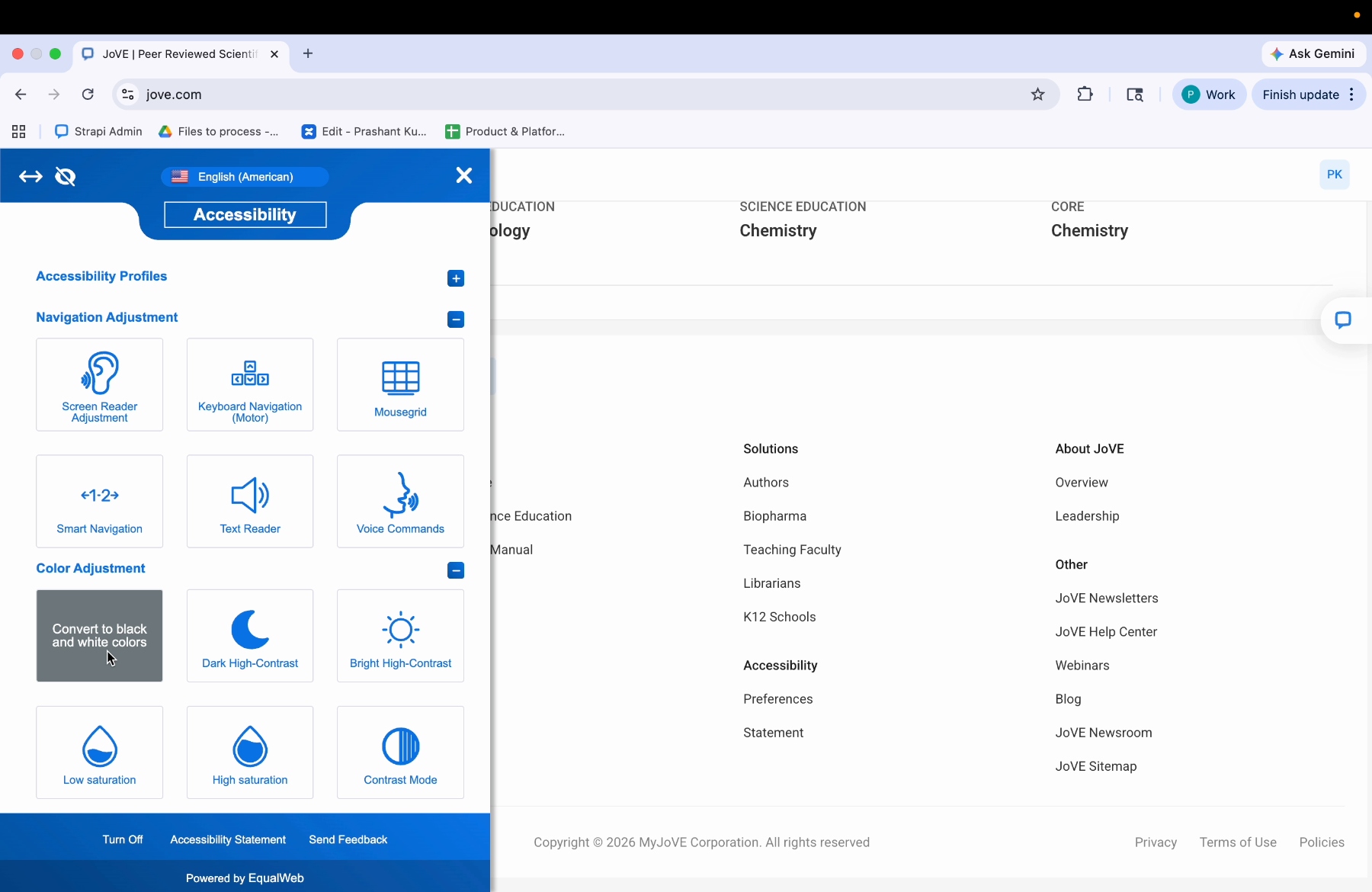The image size is (1372, 892).
Task: Open the Work profile menu
Action: pyautogui.click(x=1209, y=95)
